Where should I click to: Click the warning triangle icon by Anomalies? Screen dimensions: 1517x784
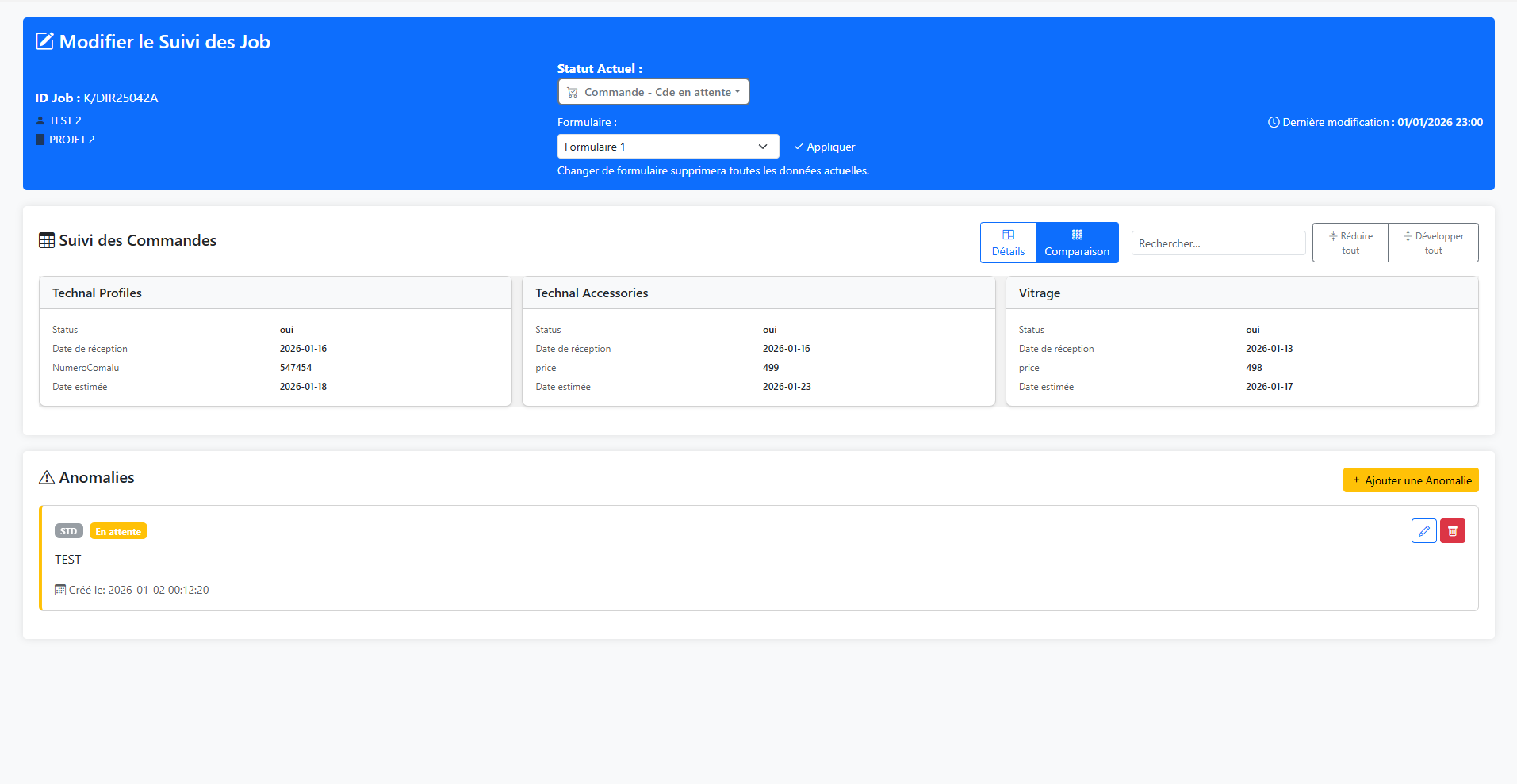point(47,477)
